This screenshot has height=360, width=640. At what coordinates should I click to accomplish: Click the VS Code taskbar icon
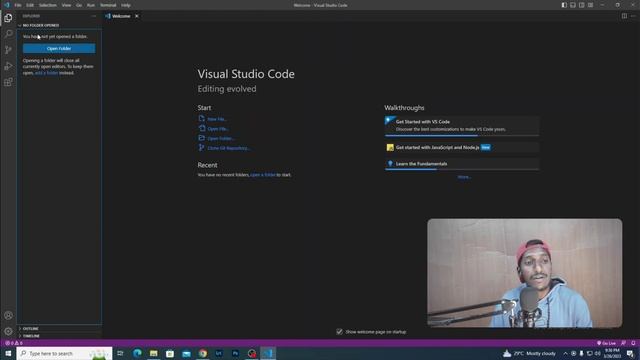(x=268, y=353)
